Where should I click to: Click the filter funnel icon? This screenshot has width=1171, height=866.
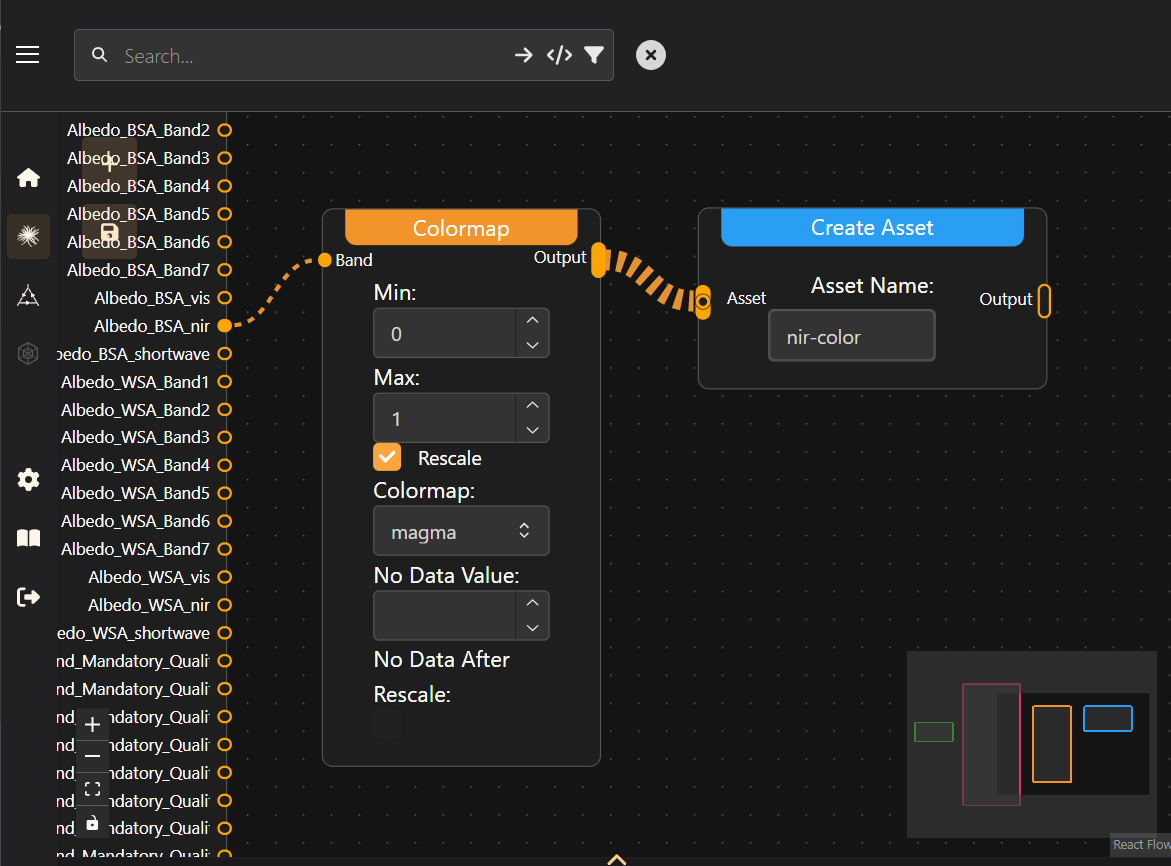tap(594, 55)
